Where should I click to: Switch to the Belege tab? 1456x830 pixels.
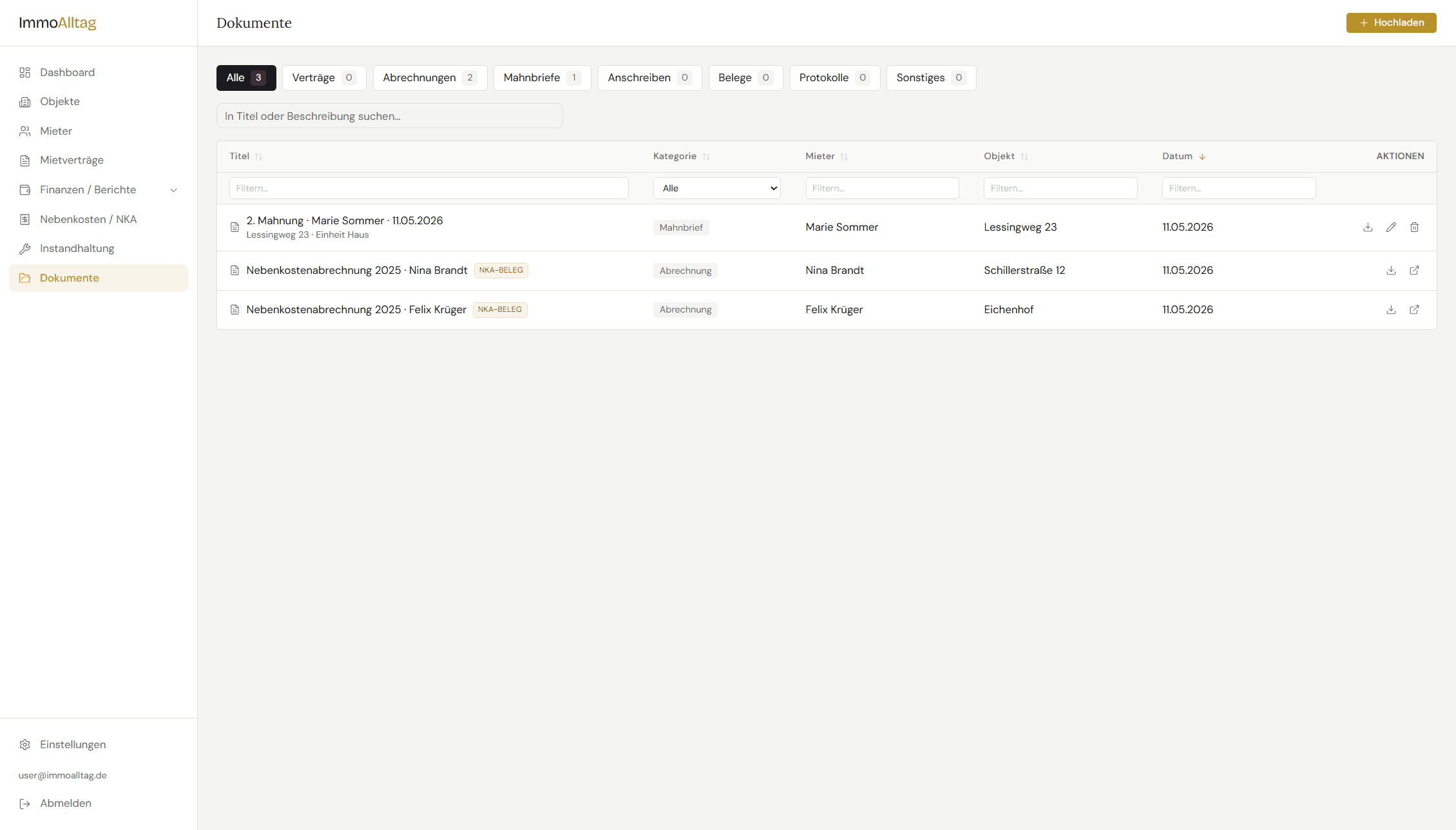click(745, 78)
